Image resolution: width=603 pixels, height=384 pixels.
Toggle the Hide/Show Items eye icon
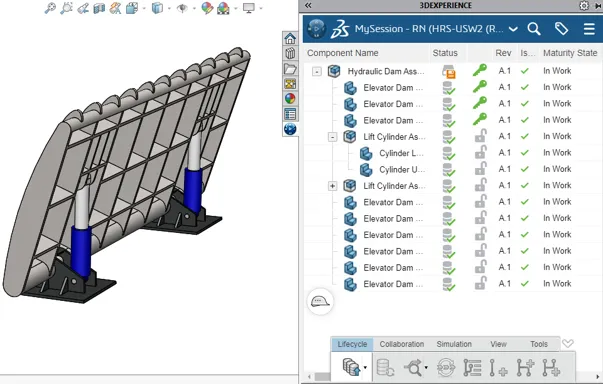click(x=182, y=8)
